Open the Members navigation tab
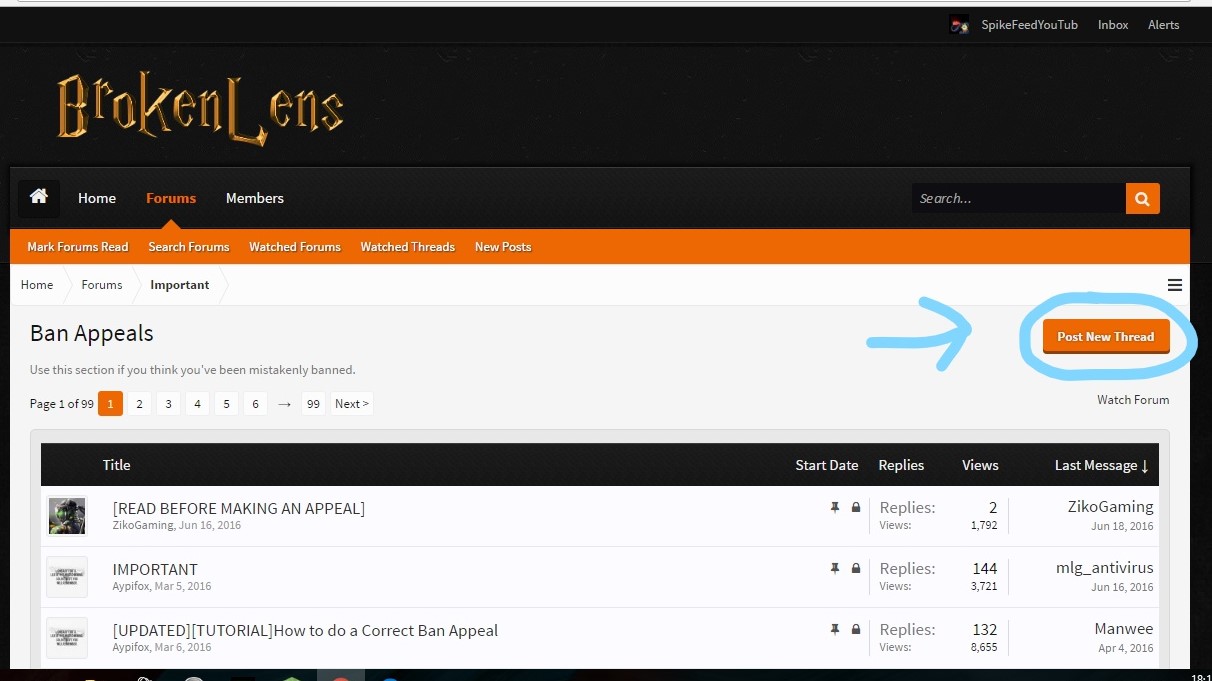 255,198
